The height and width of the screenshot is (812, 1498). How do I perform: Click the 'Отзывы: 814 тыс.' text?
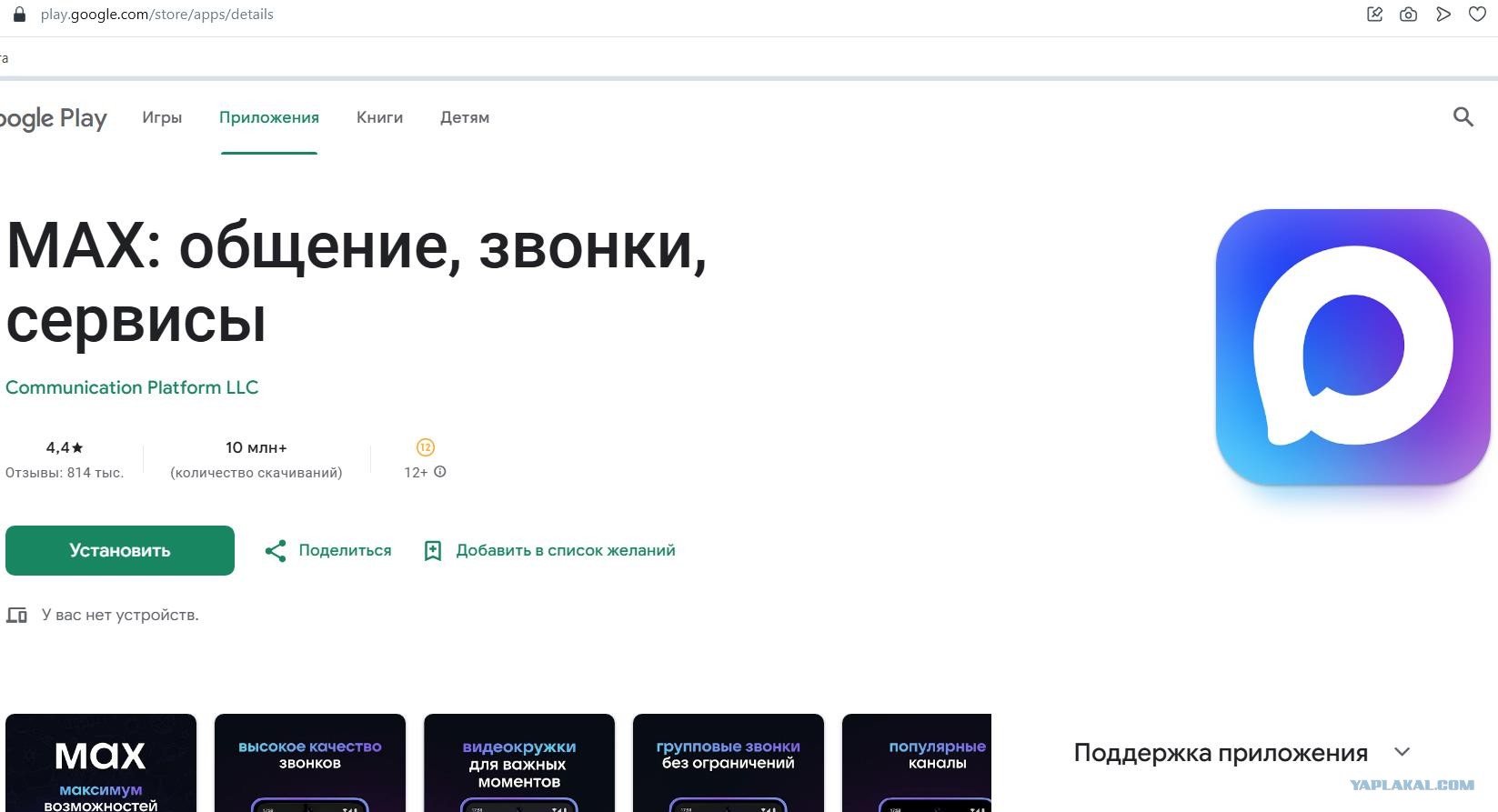tap(65, 473)
